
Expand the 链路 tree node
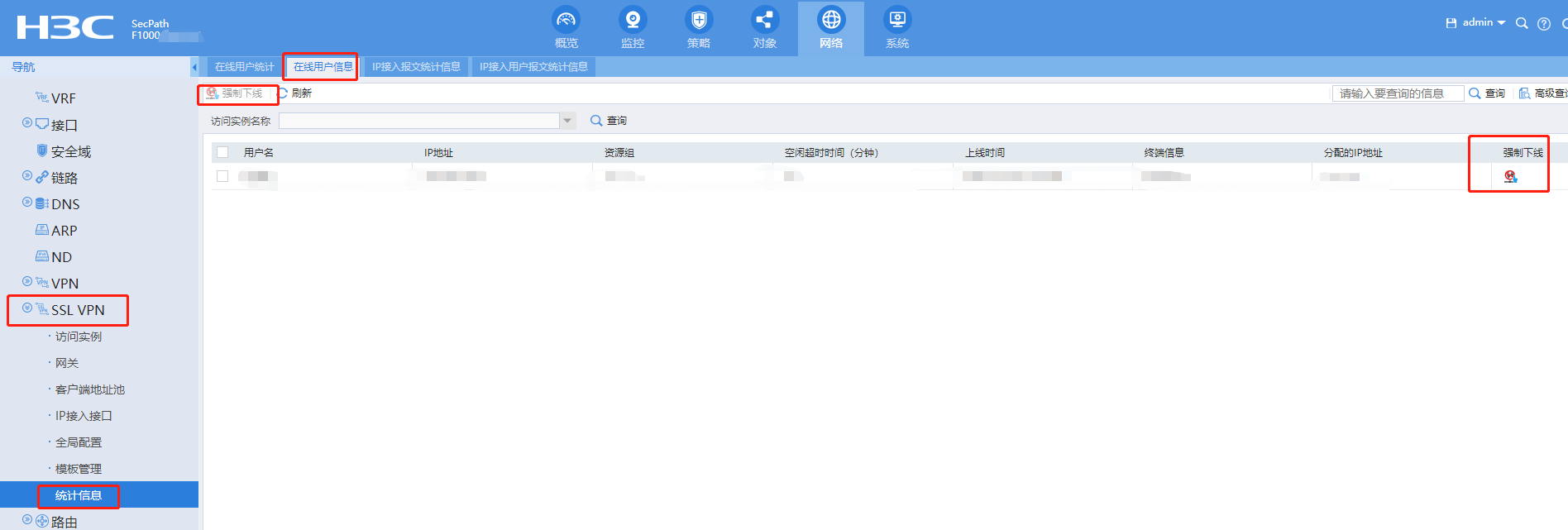pos(27,175)
